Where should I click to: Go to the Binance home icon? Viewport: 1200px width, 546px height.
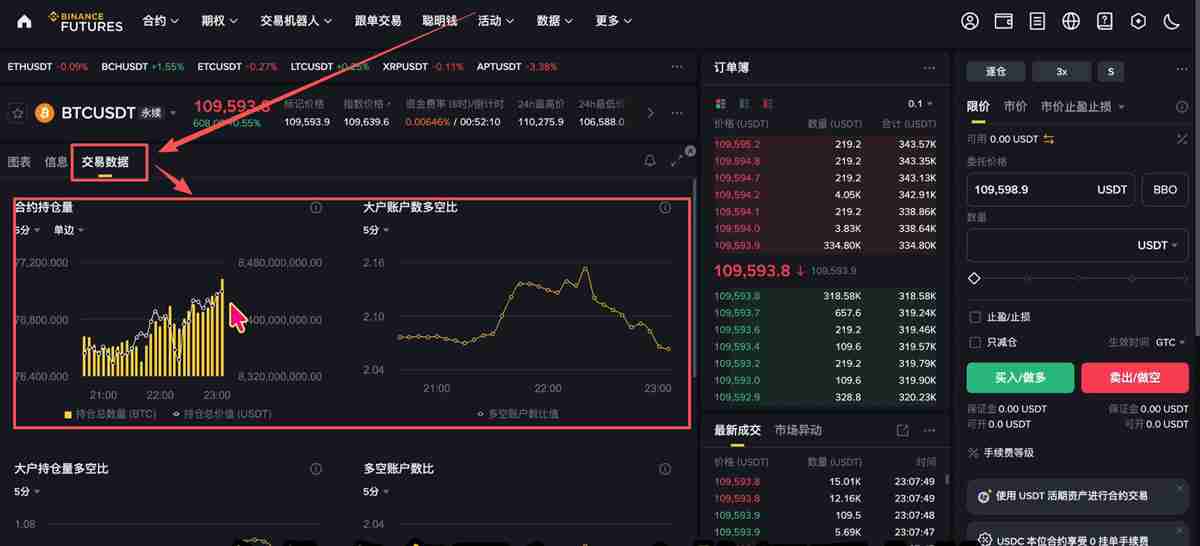pos(24,21)
